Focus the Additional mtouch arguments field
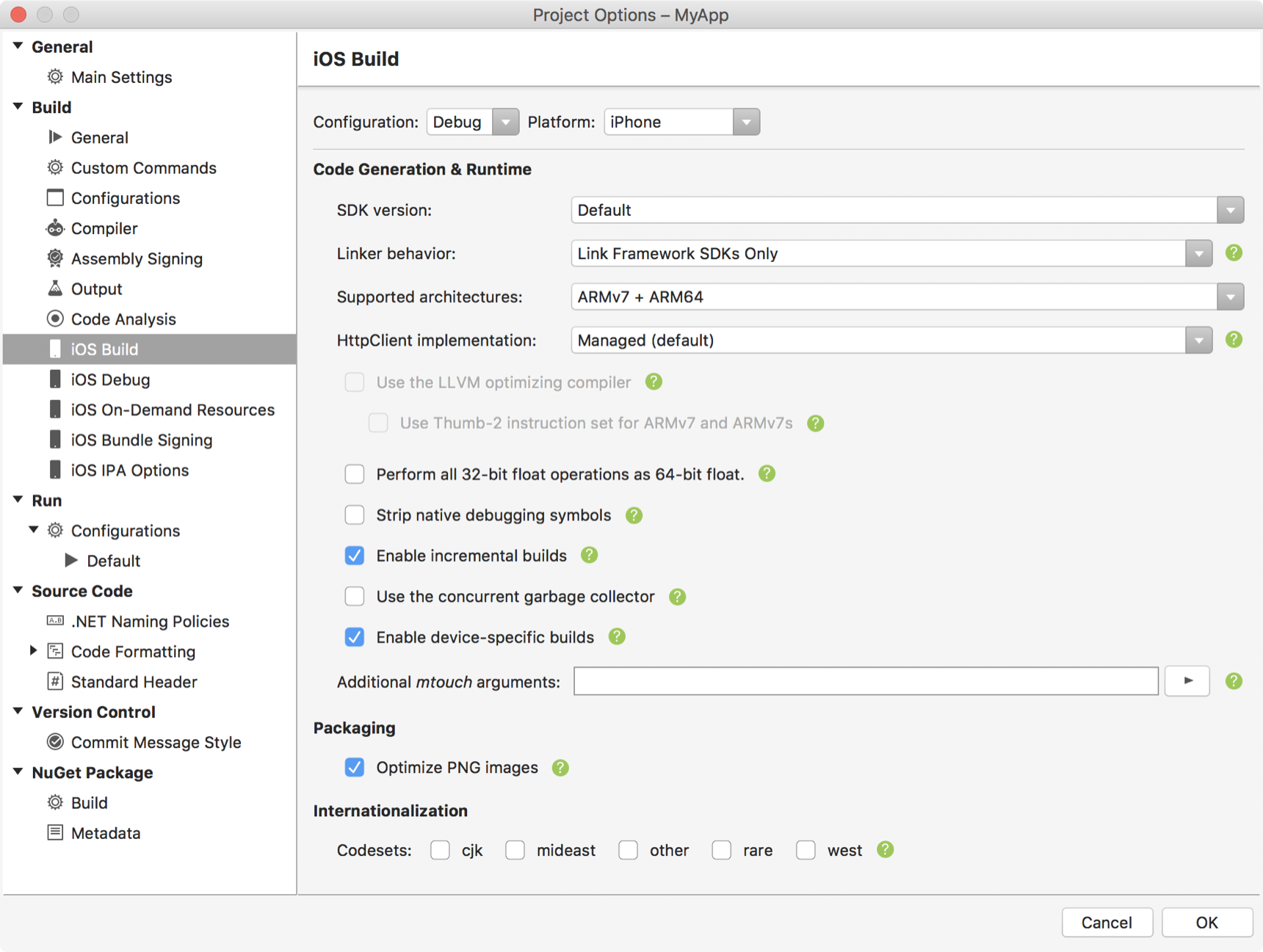The width and height of the screenshot is (1263, 952). click(866, 681)
